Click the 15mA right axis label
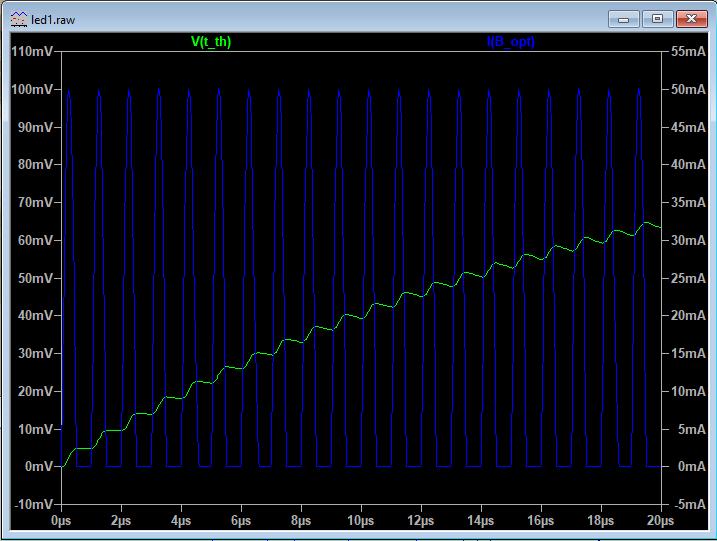This screenshot has width=717, height=541. pyautogui.click(x=688, y=353)
